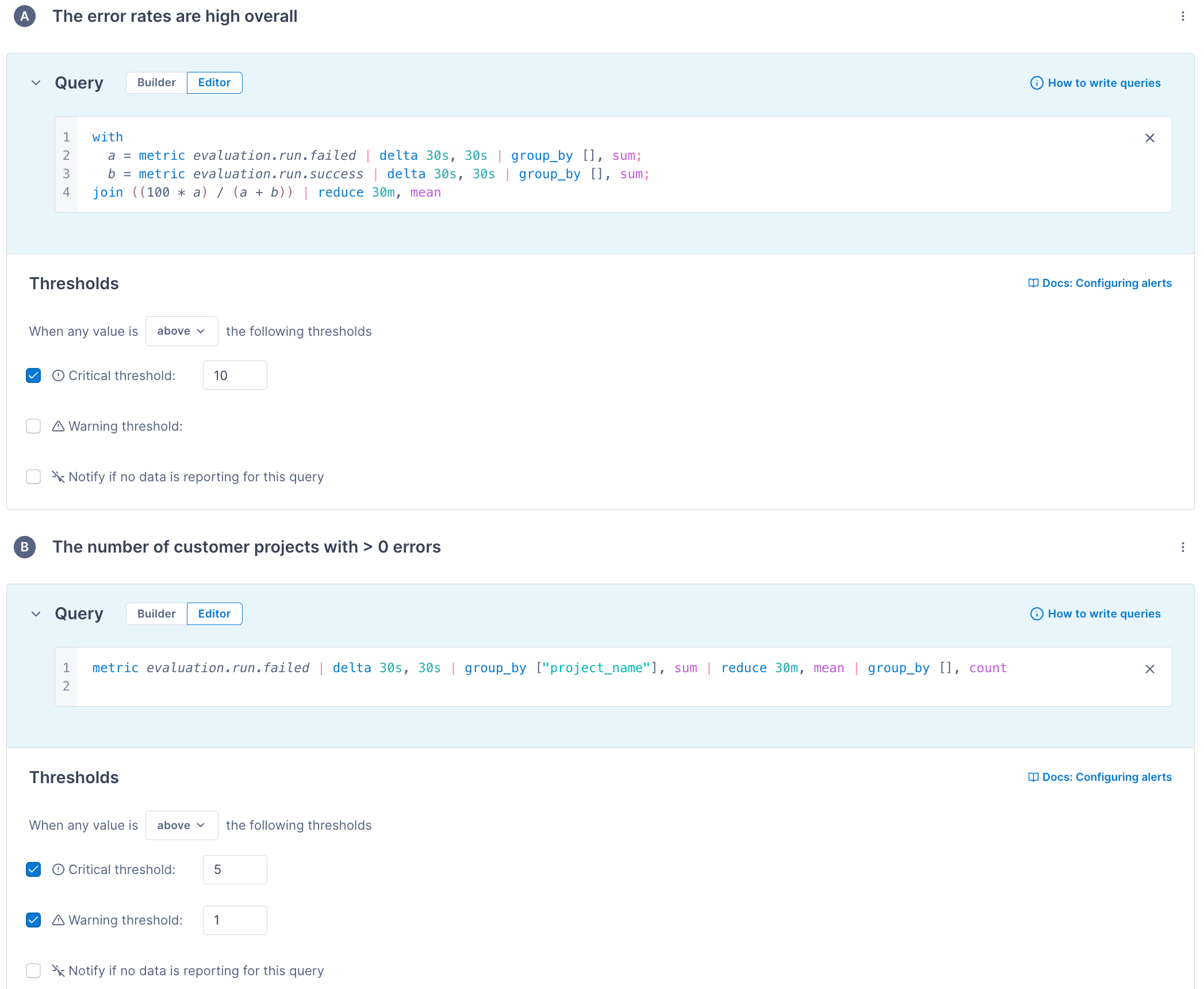
Task: Click the muted-bell icon beside Notify if no data
Action: click(x=57, y=477)
